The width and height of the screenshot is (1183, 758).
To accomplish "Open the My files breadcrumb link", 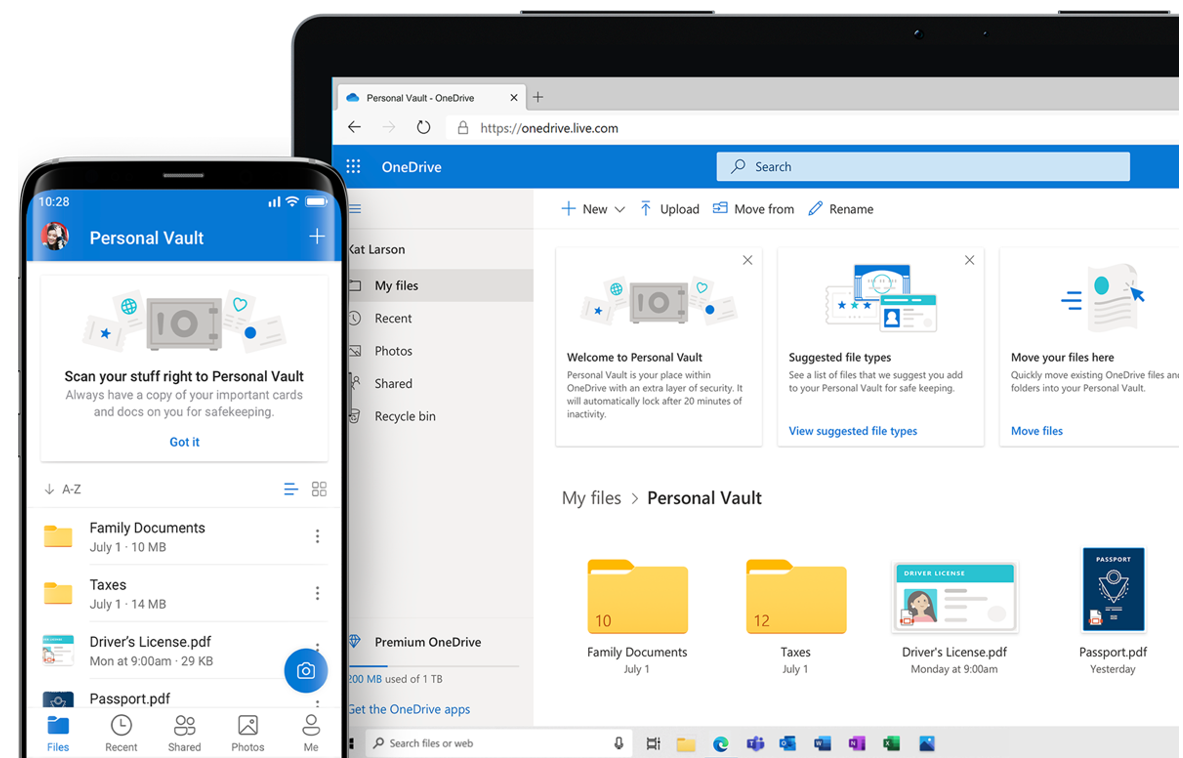I will [x=591, y=497].
